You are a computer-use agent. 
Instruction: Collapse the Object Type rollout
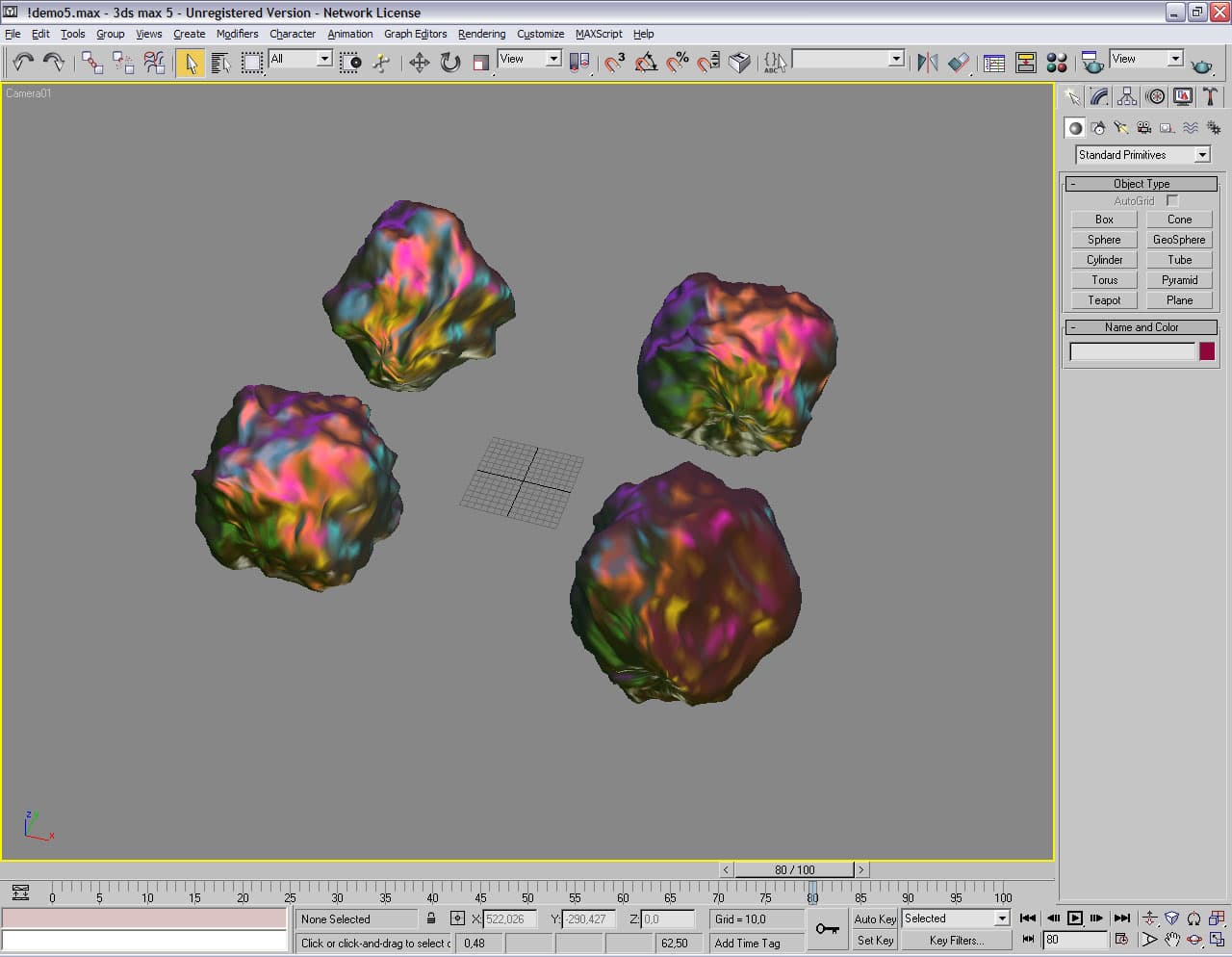1141,183
